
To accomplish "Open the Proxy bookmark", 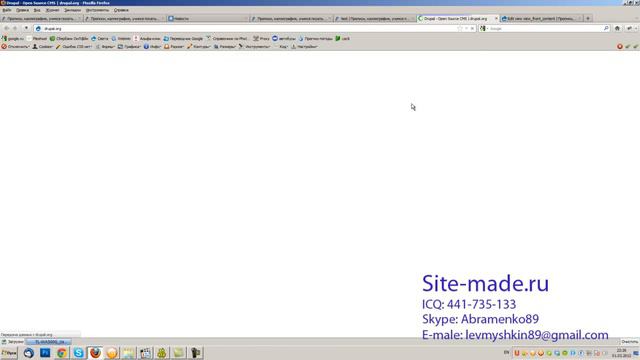I will pos(261,38).
